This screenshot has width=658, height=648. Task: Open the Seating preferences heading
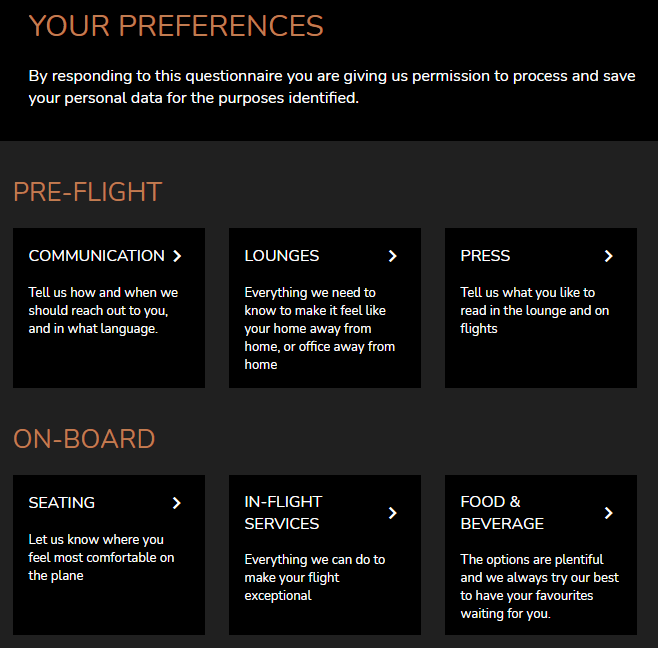coord(62,503)
